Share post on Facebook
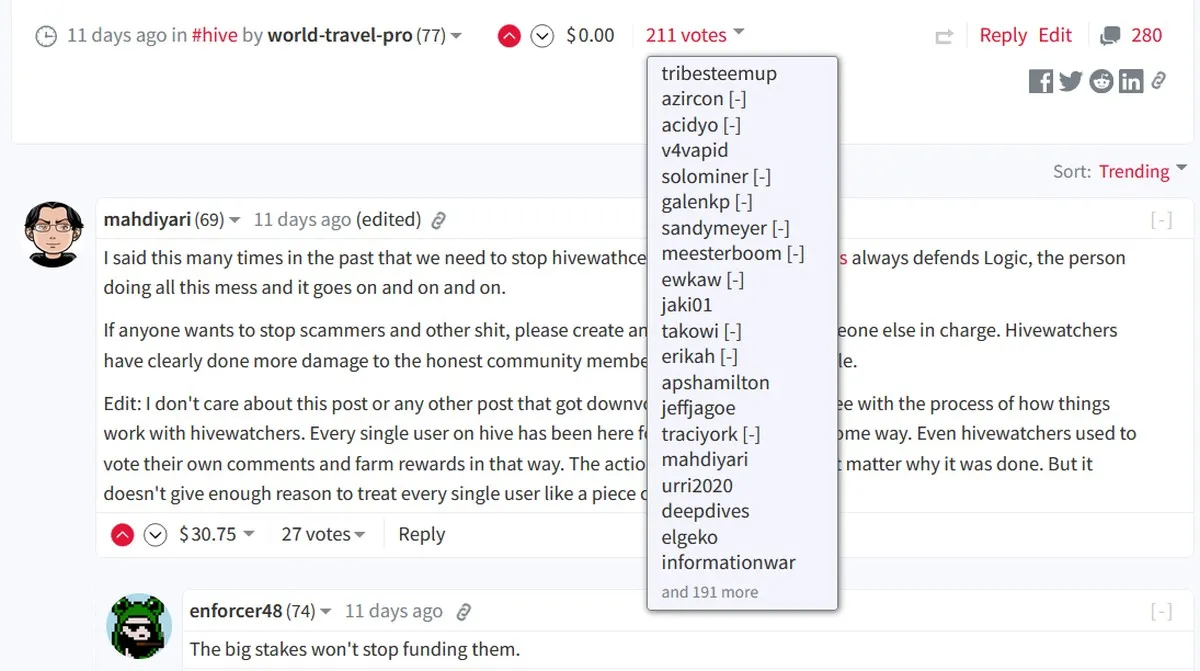This screenshot has height=671, width=1200. point(1041,82)
